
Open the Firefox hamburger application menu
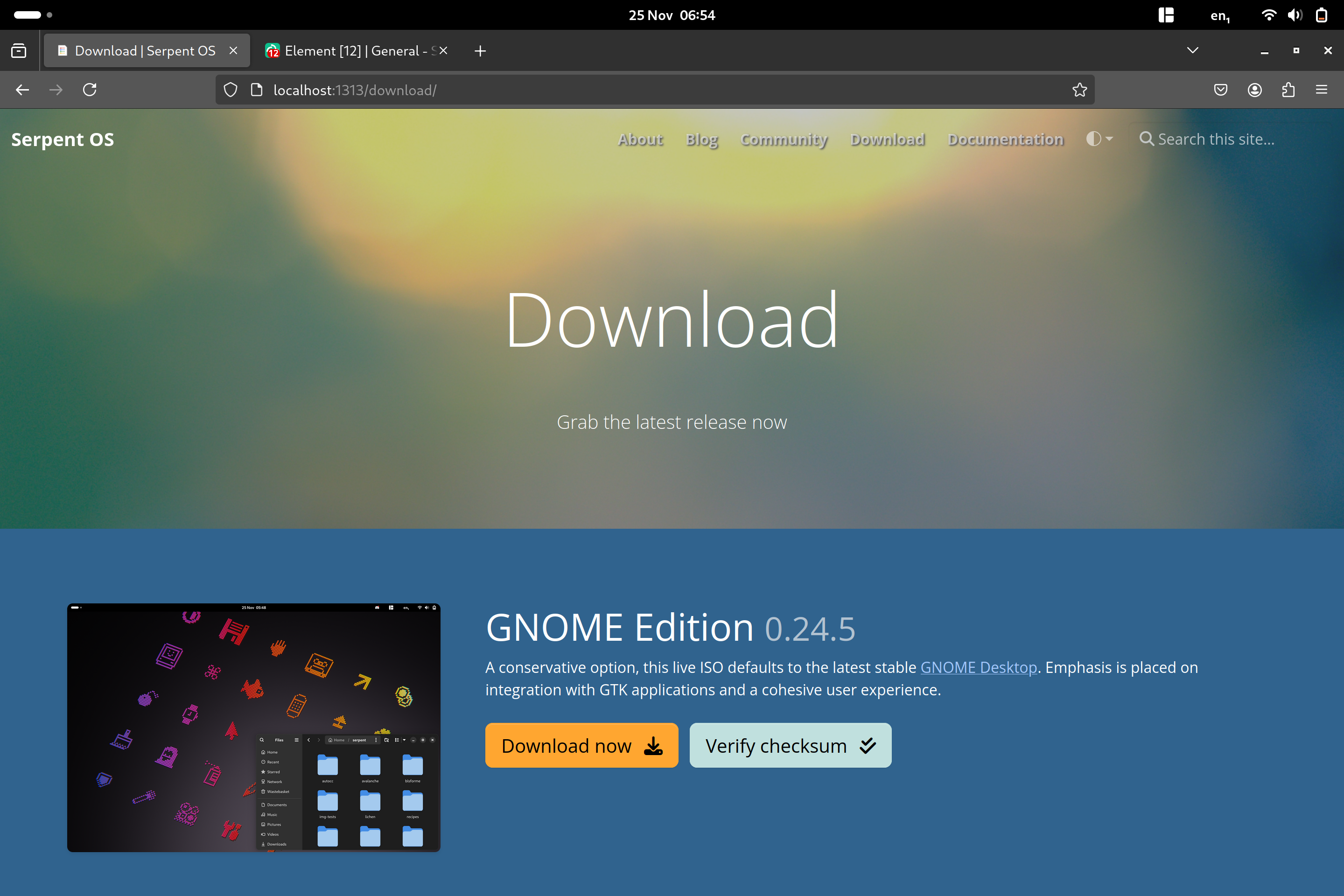(x=1321, y=90)
